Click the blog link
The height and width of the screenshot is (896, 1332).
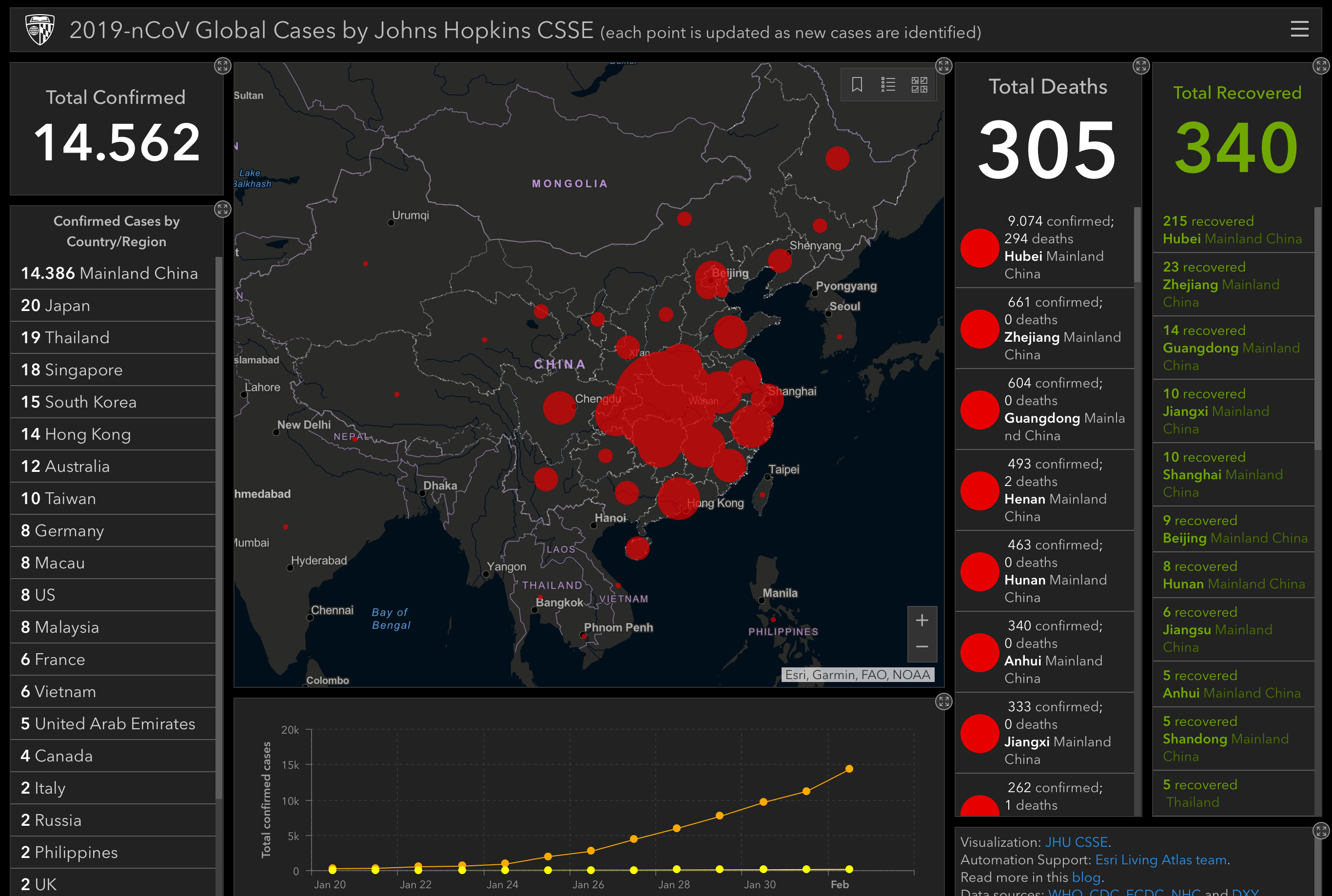1086,877
